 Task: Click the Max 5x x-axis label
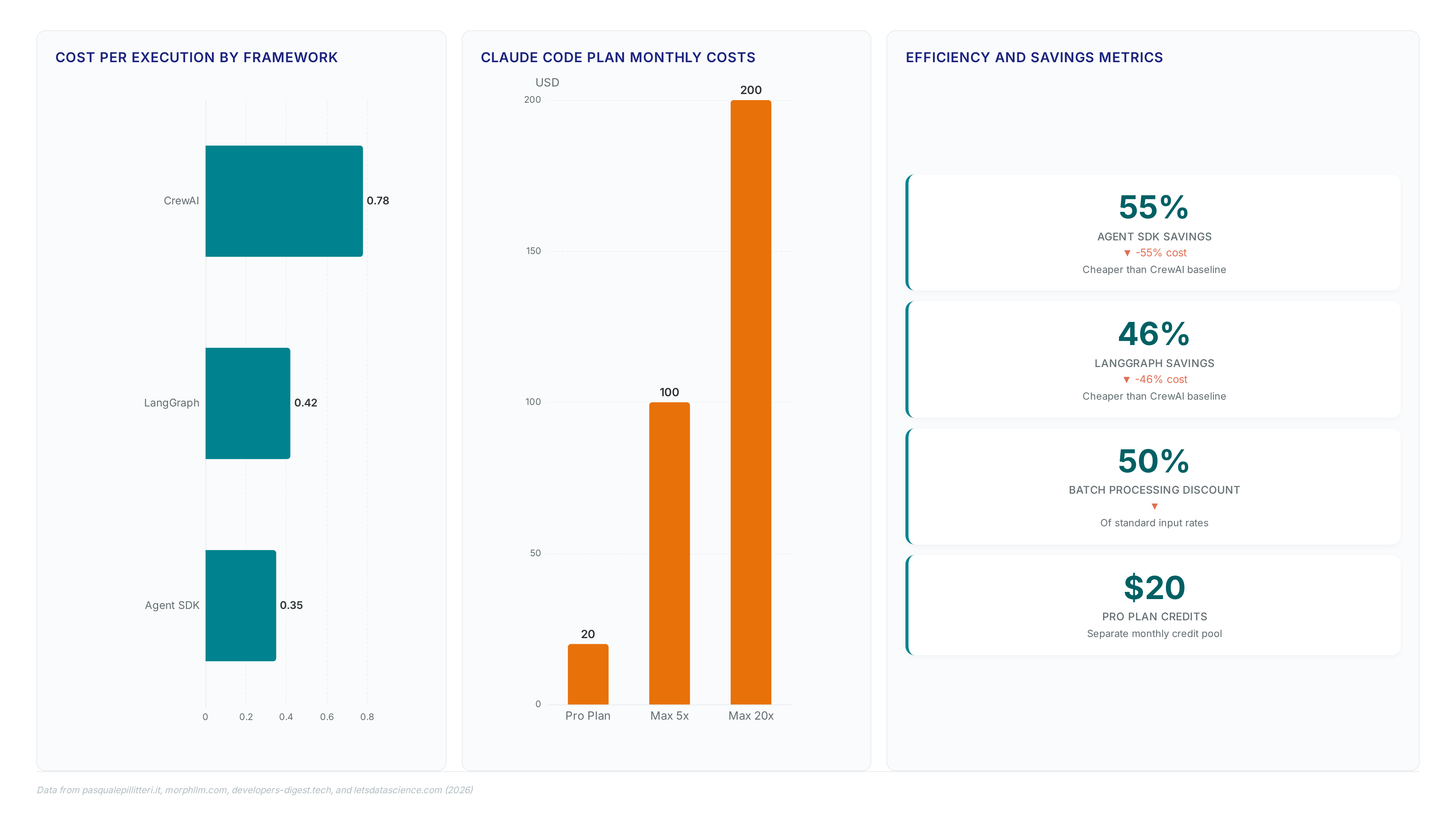pos(670,716)
